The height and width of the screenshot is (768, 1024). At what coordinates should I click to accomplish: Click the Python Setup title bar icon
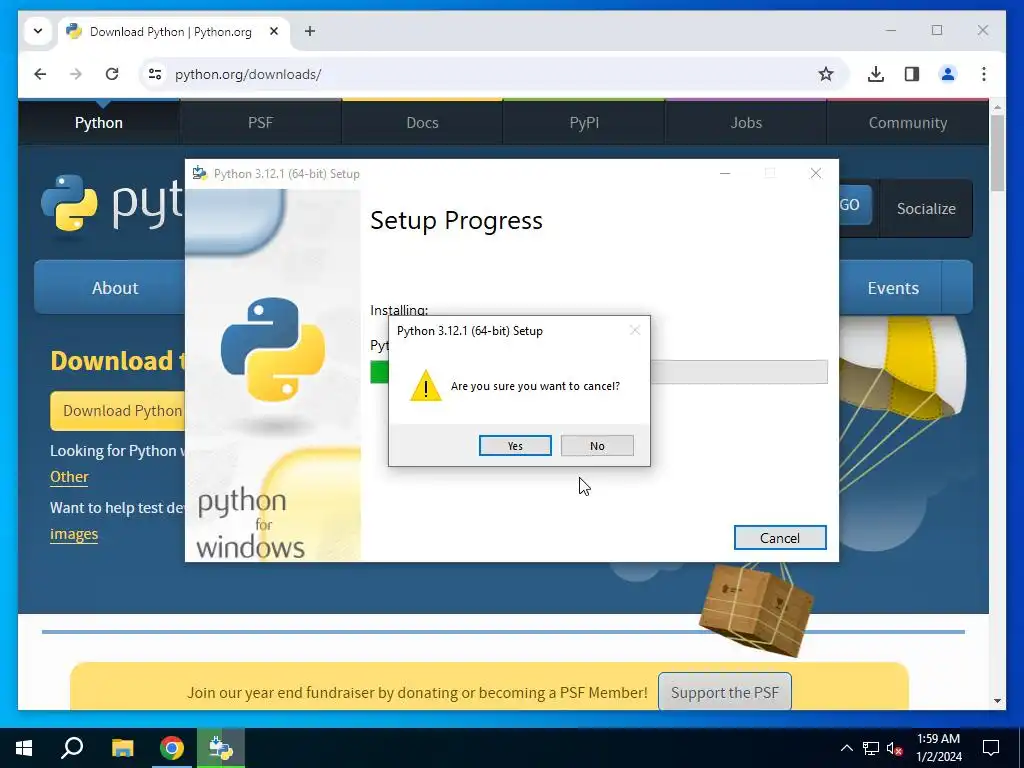pyautogui.click(x=200, y=173)
